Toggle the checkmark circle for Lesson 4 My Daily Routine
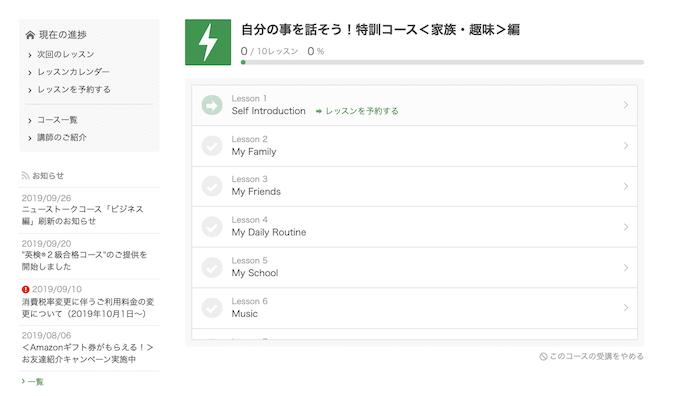 click(x=212, y=227)
